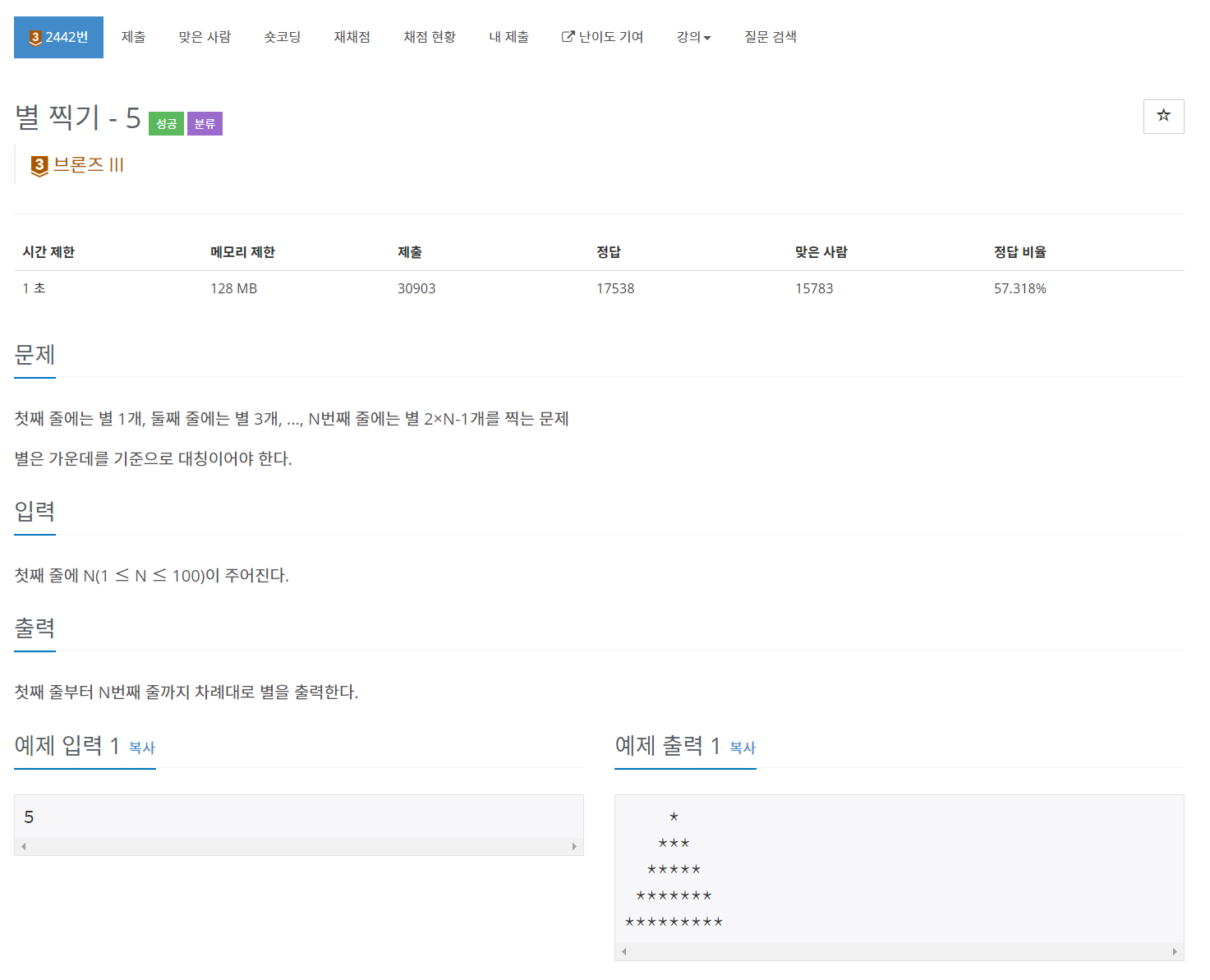Click the solved users count 15783
This screenshot has height=980, width=1210.
[x=814, y=288]
